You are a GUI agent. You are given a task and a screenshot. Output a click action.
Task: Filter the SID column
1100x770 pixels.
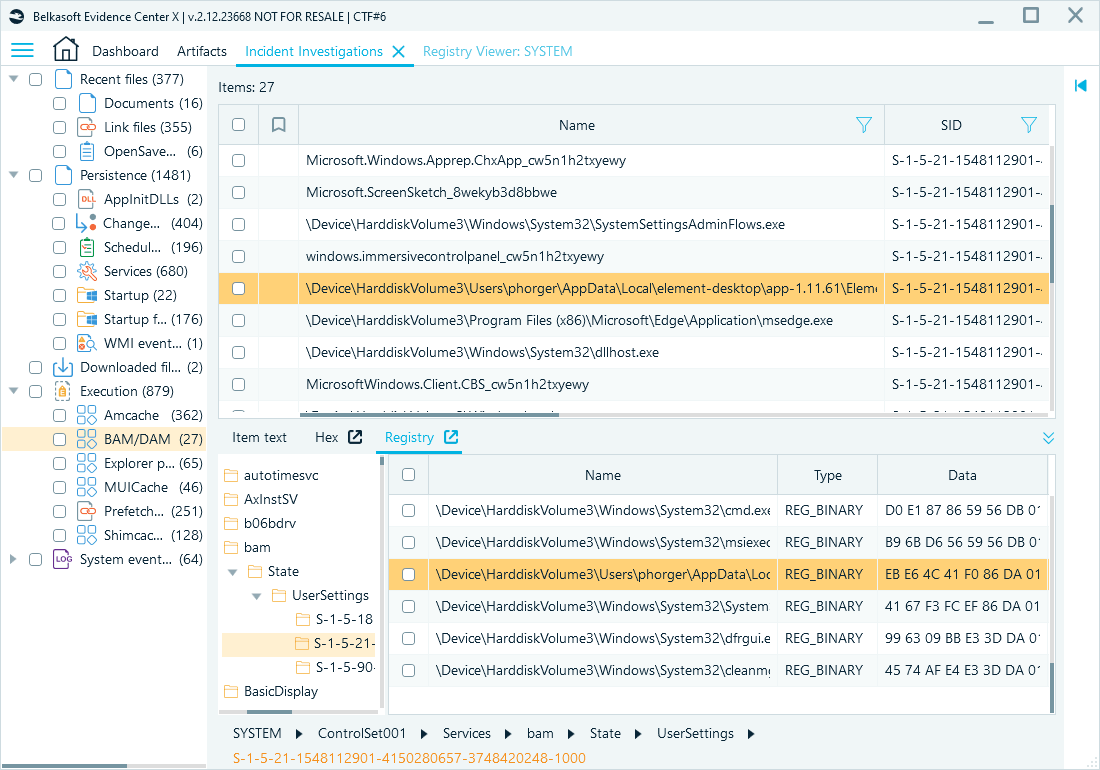tap(1028, 125)
